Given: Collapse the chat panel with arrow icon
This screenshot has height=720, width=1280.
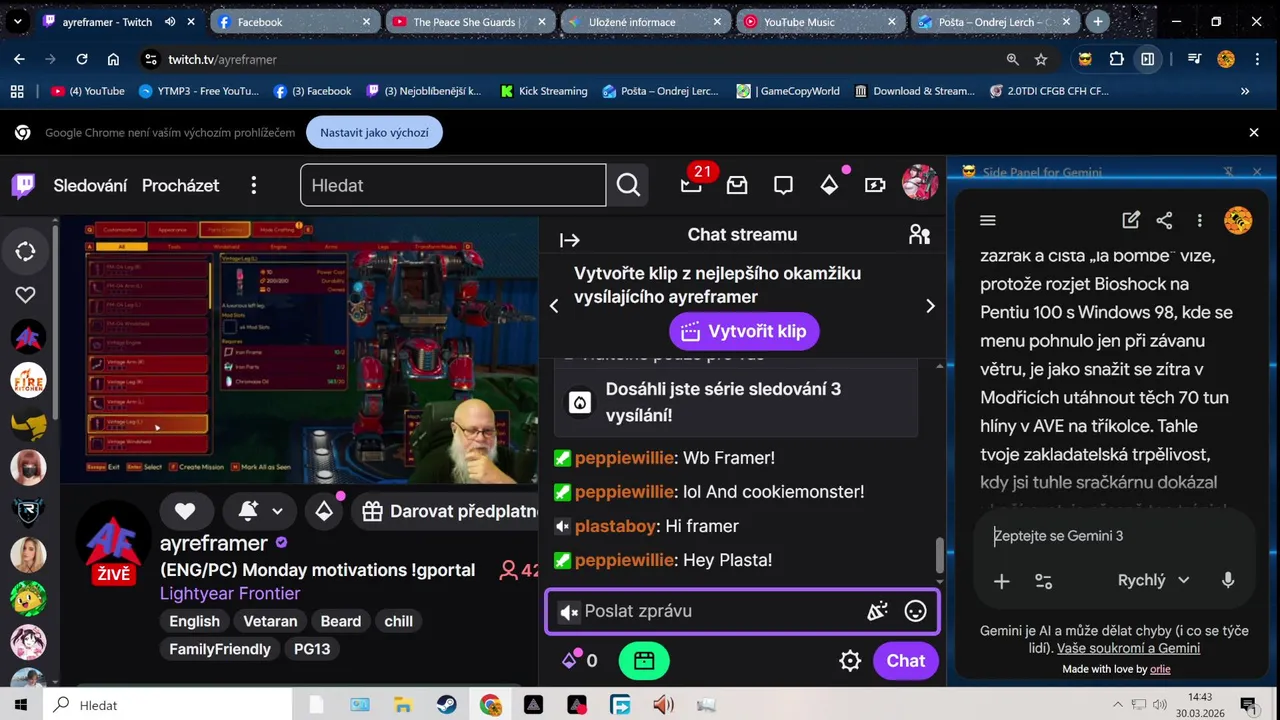Looking at the screenshot, I should pyautogui.click(x=570, y=240).
